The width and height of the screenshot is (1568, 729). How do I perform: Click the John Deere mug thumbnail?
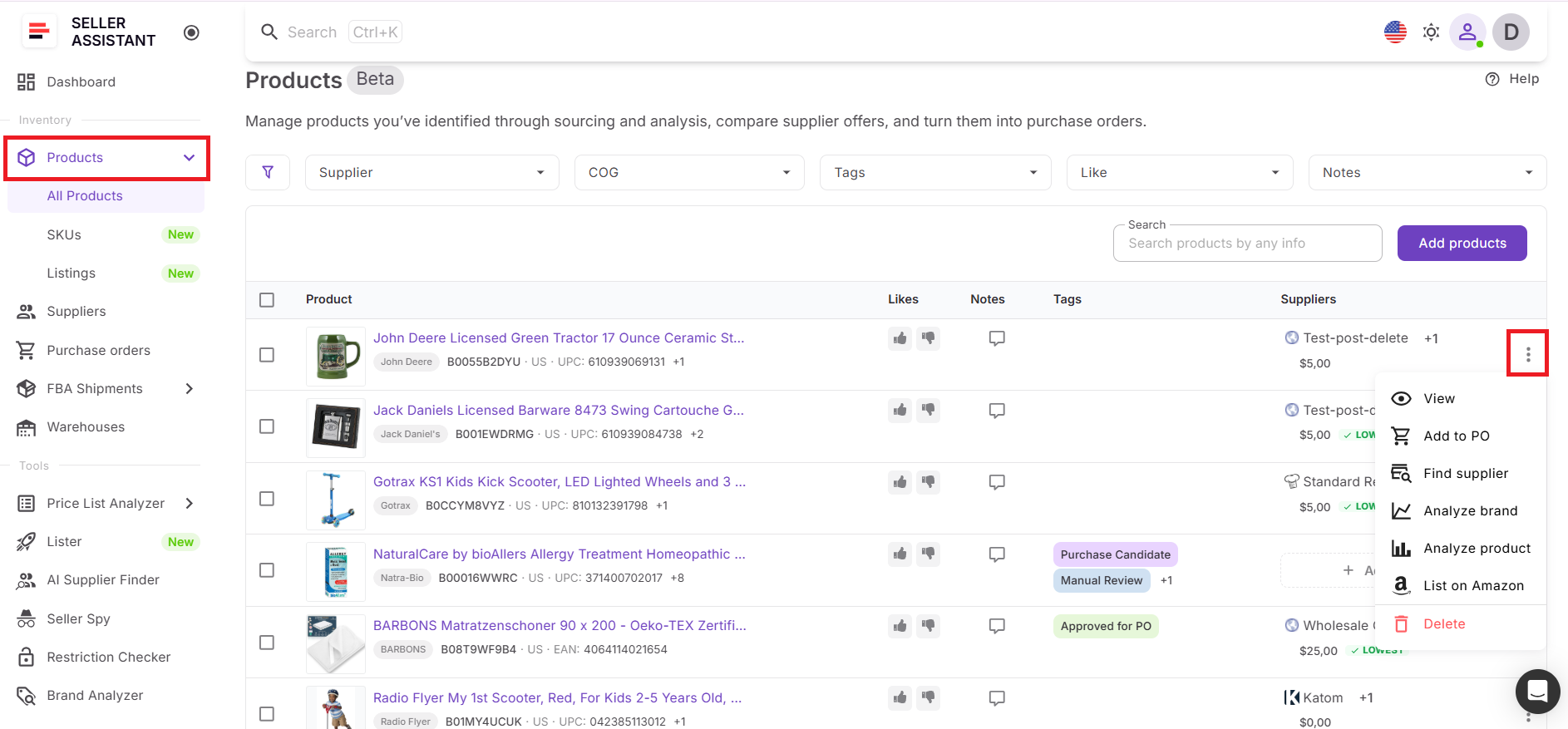click(336, 356)
